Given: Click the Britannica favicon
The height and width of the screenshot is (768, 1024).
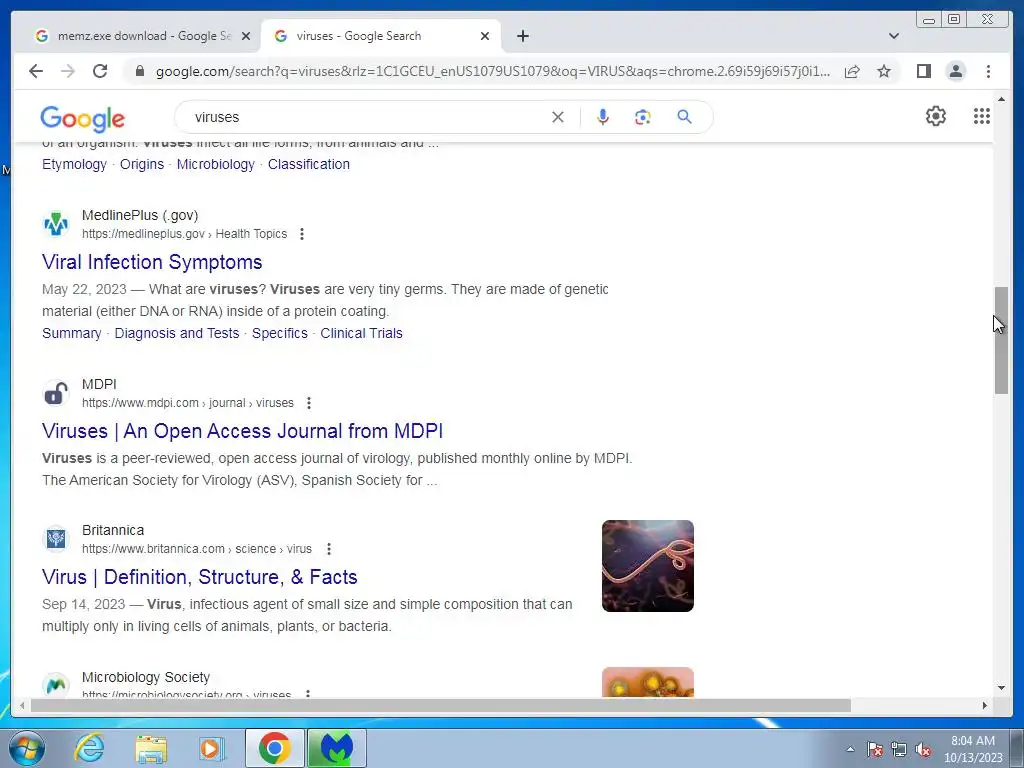Looking at the screenshot, I should pyautogui.click(x=56, y=539).
